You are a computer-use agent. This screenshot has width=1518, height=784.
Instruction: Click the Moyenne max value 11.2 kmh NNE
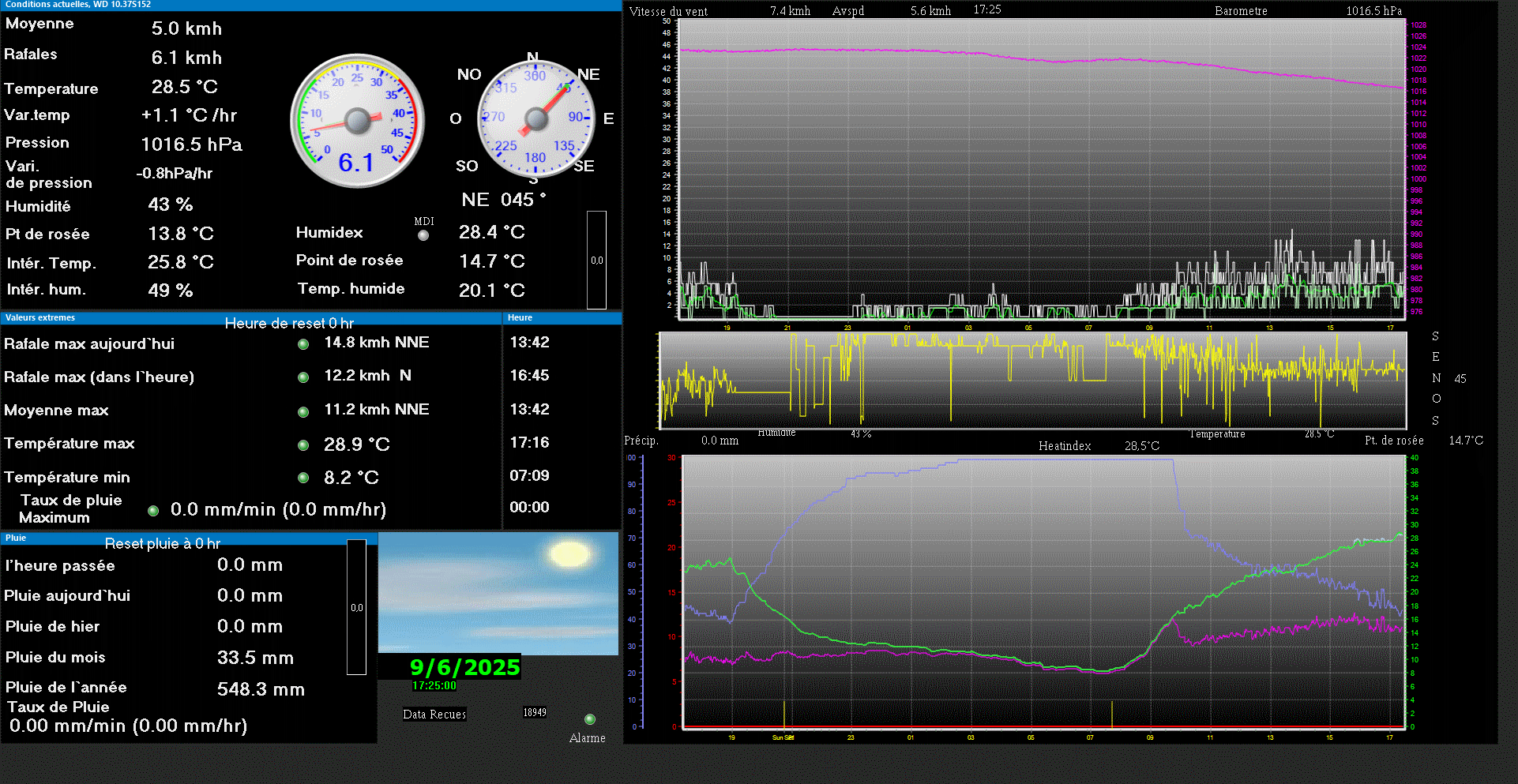(377, 410)
